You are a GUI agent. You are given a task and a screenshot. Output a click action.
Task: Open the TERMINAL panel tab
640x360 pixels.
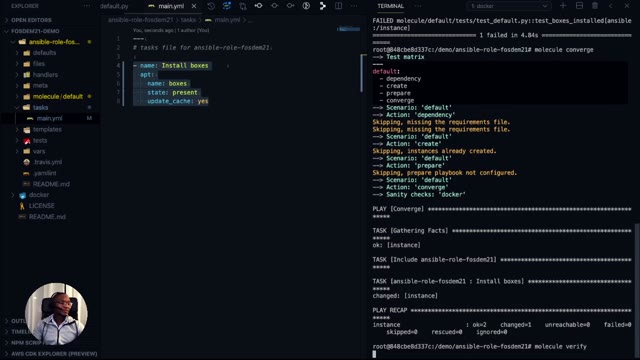coord(391,6)
